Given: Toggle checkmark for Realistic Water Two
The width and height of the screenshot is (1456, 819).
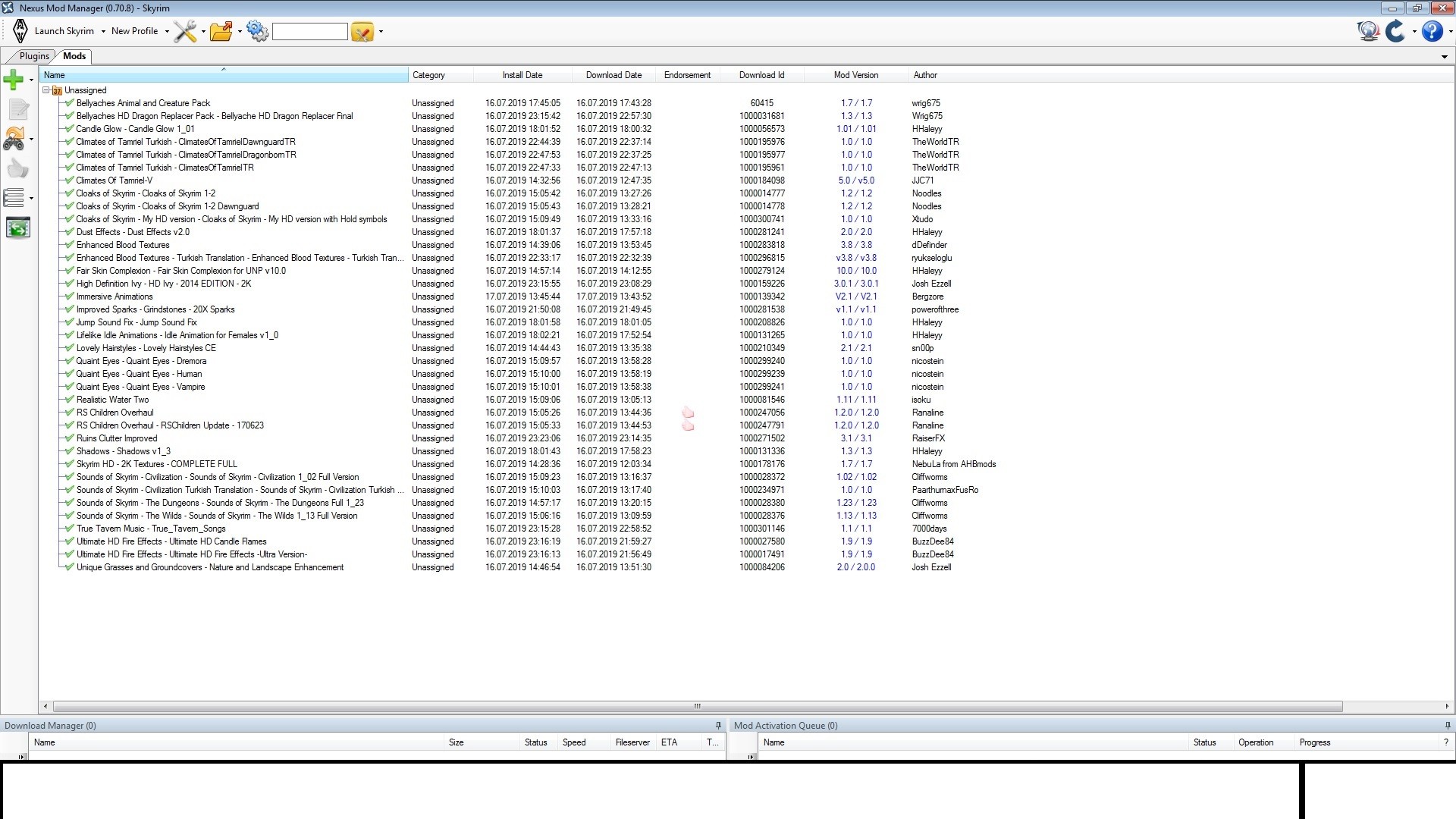Looking at the screenshot, I should pyautogui.click(x=69, y=400).
